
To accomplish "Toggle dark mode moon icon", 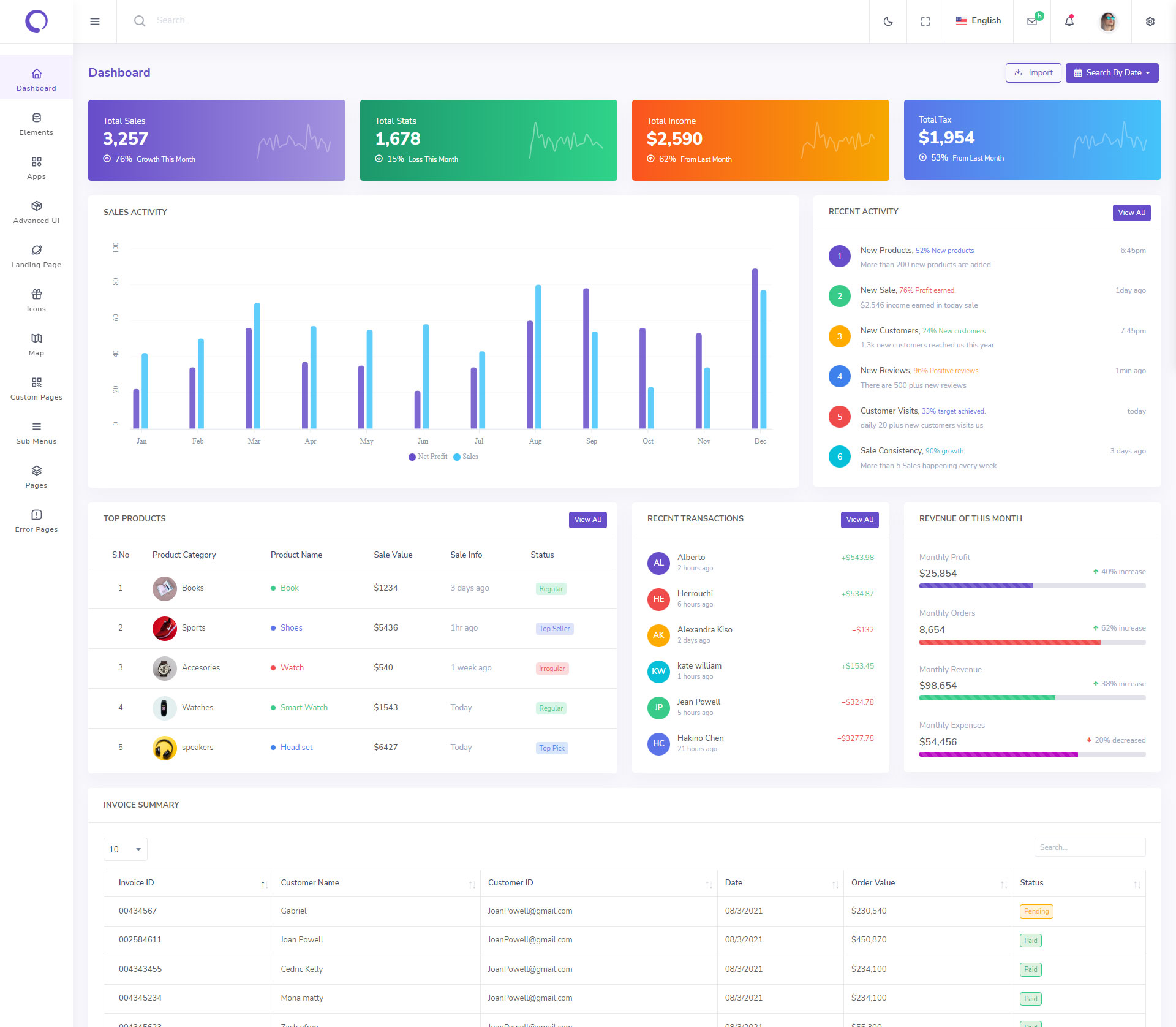I will [x=888, y=21].
